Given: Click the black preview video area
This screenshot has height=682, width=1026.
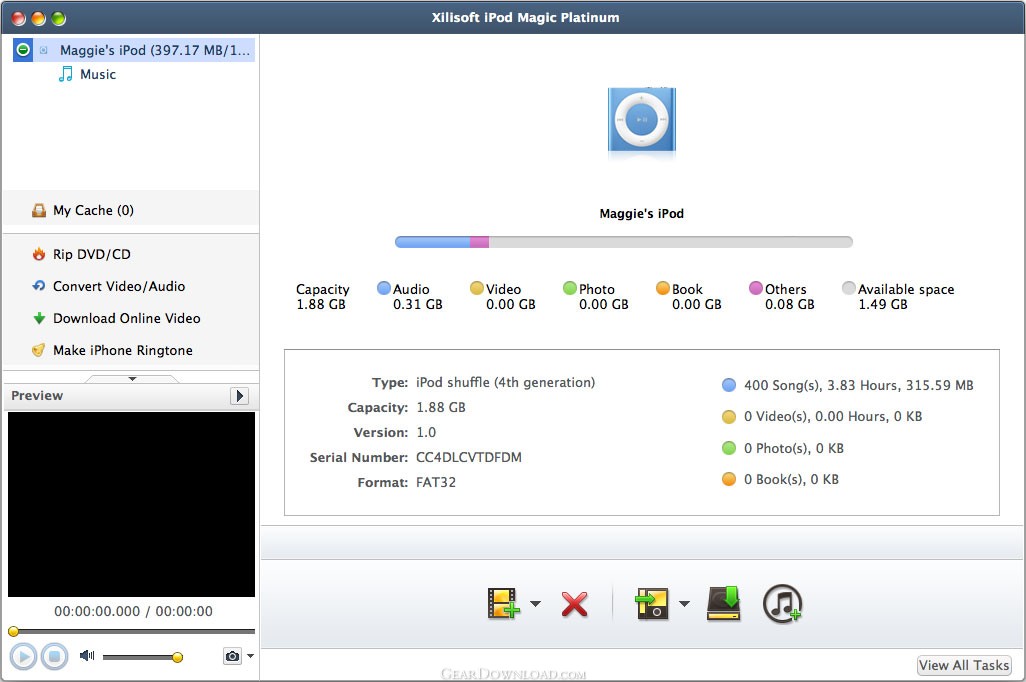Looking at the screenshot, I should (132, 504).
